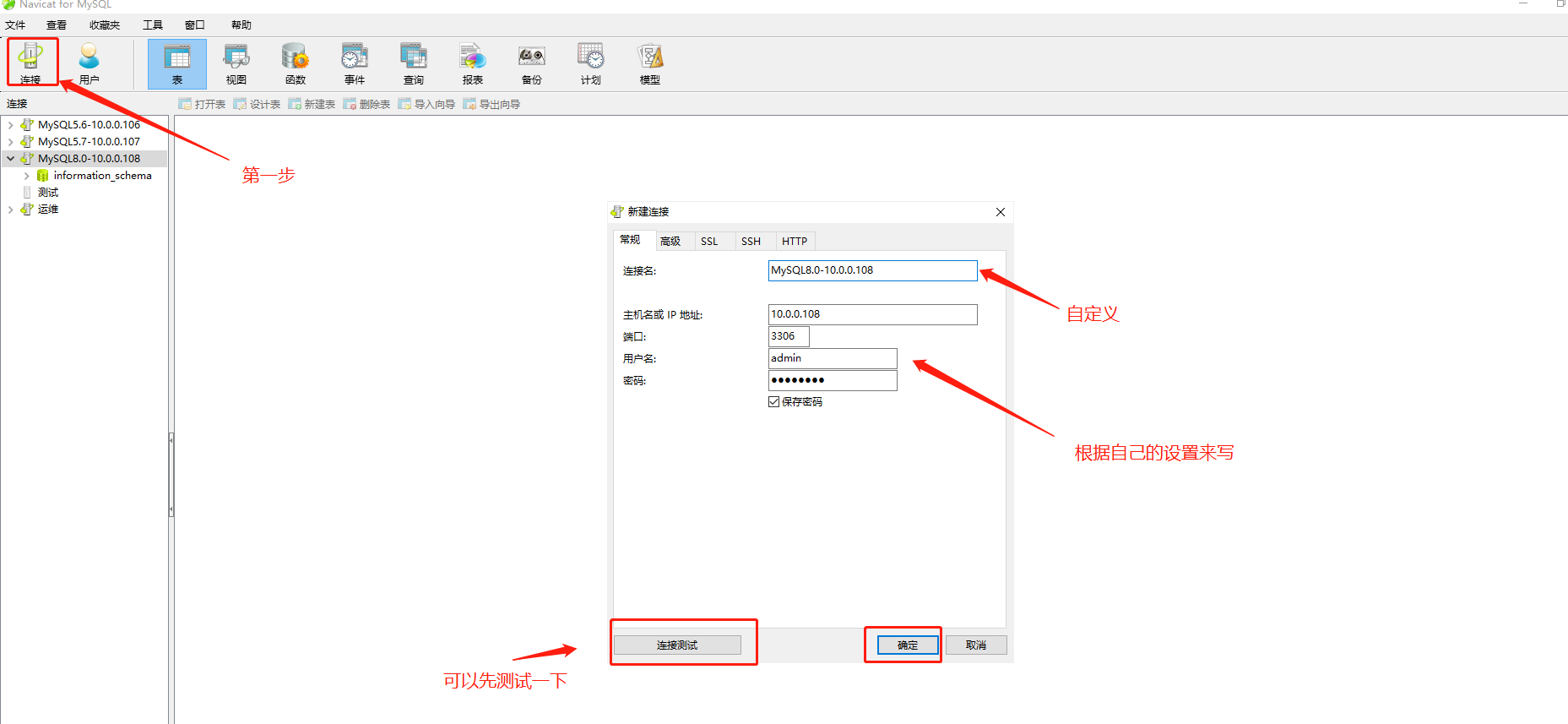Click 新建表 (New Table) in object toolbar
The height and width of the screenshot is (724, 1568).
312,104
